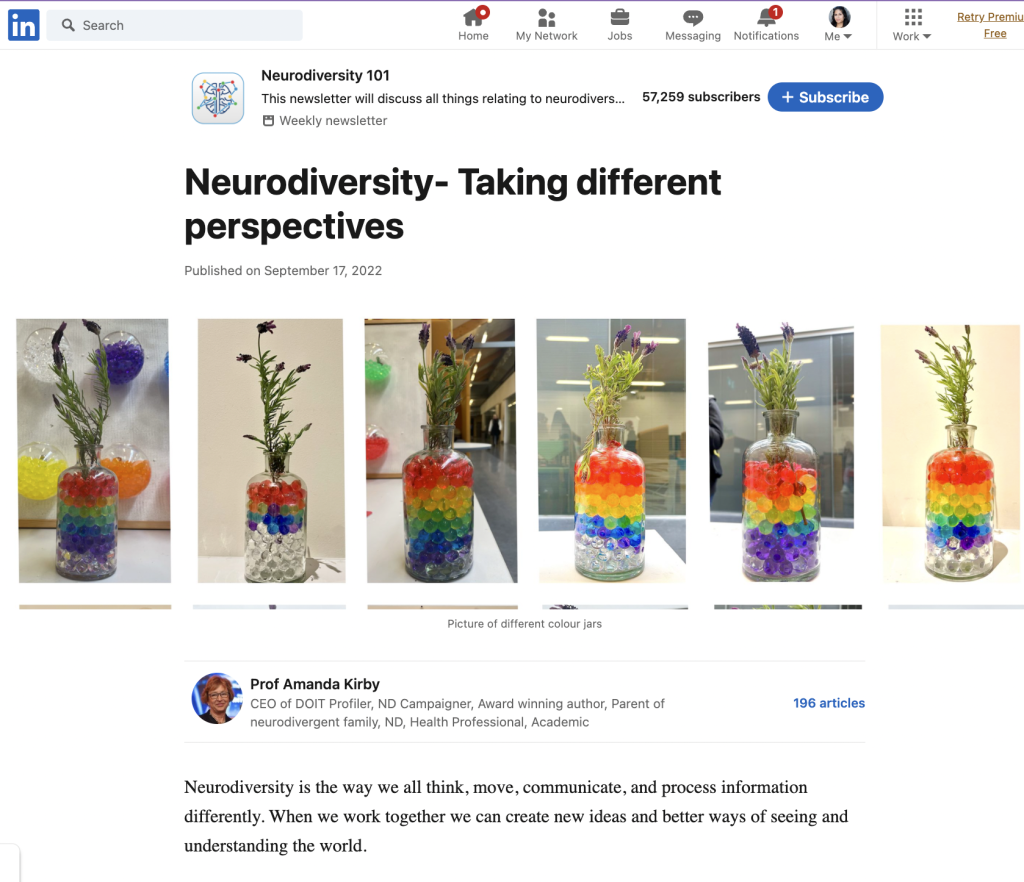Click the LinkedIn logo icon

(x=24, y=25)
